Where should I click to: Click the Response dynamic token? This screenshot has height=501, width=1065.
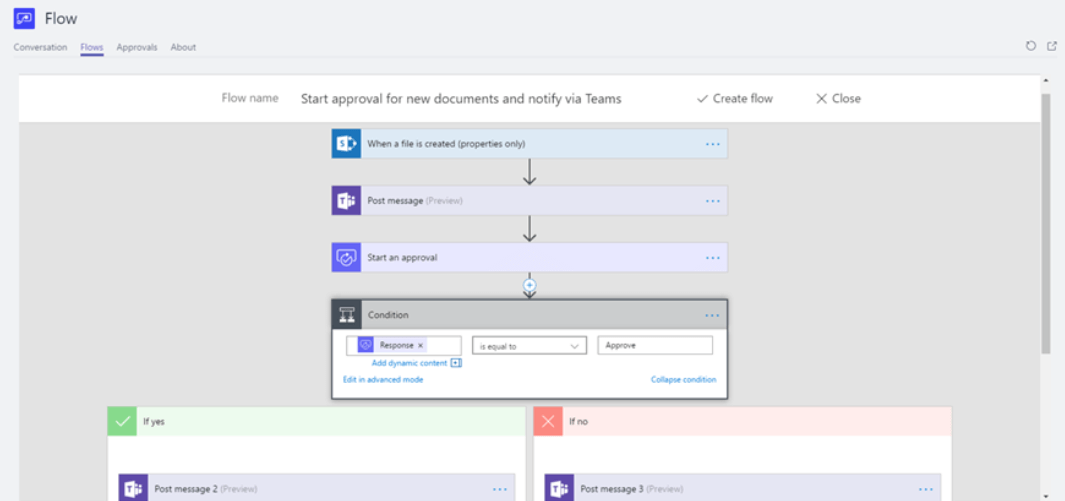coord(393,346)
